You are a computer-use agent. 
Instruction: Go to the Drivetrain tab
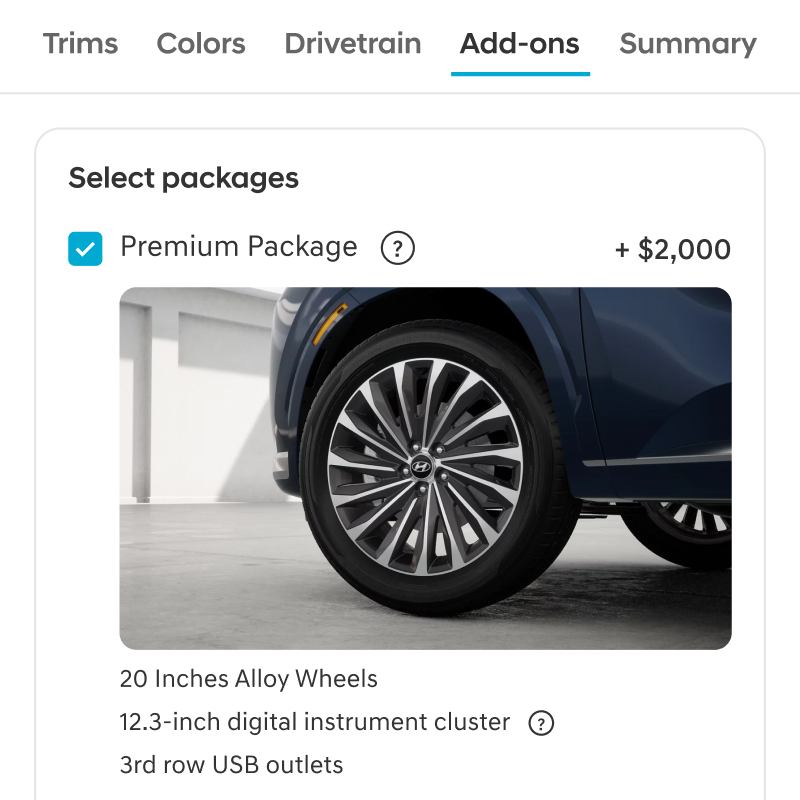[353, 44]
